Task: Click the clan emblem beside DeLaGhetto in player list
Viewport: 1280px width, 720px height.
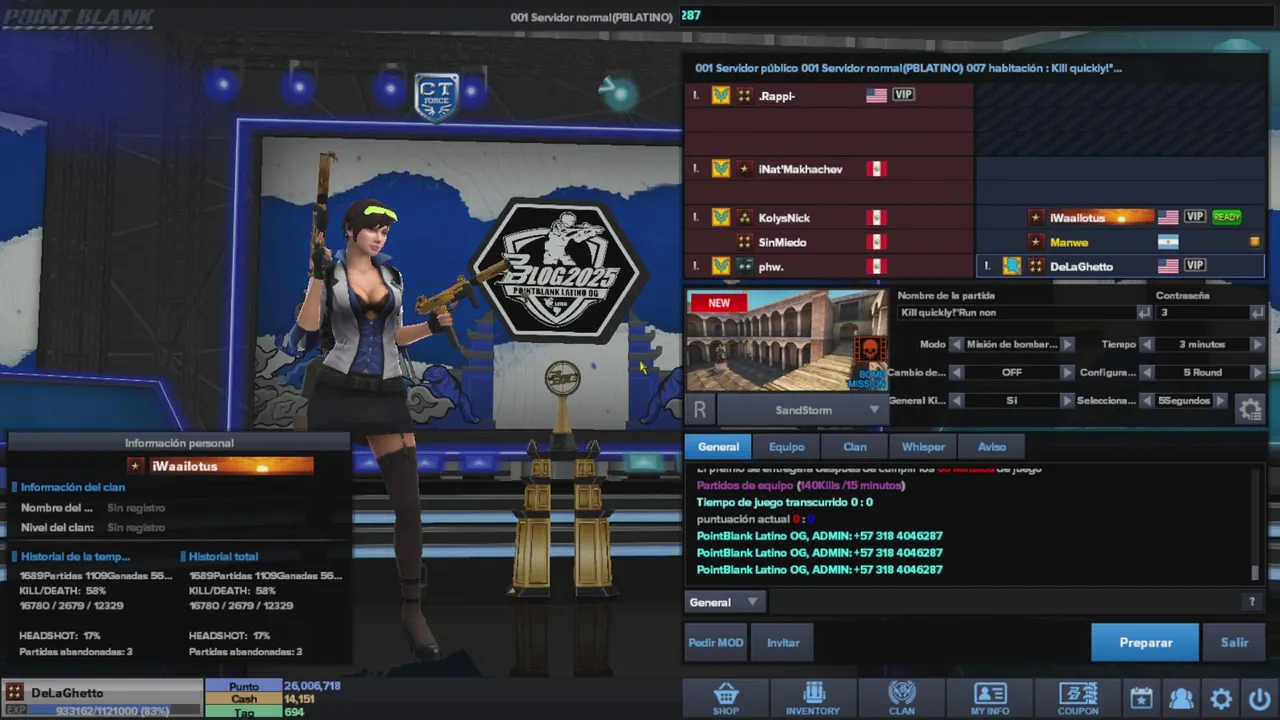Action: tap(1012, 266)
